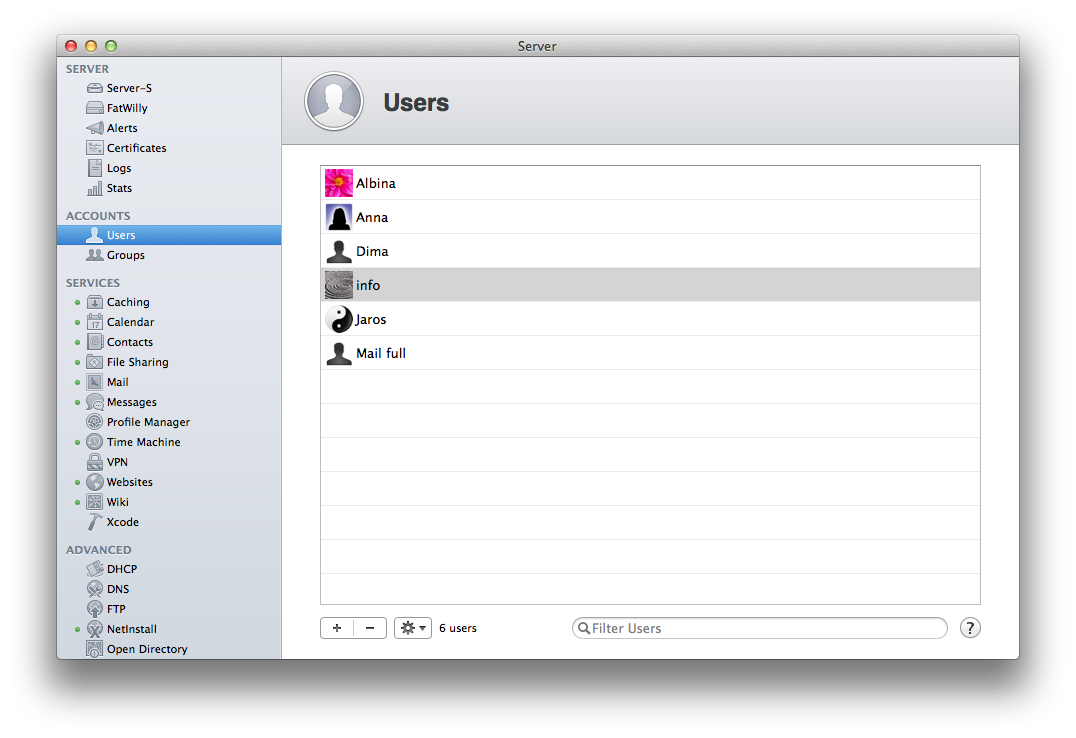The height and width of the screenshot is (738, 1076).
Task: Remove selected user with minus button
Action: click(370, 628)
